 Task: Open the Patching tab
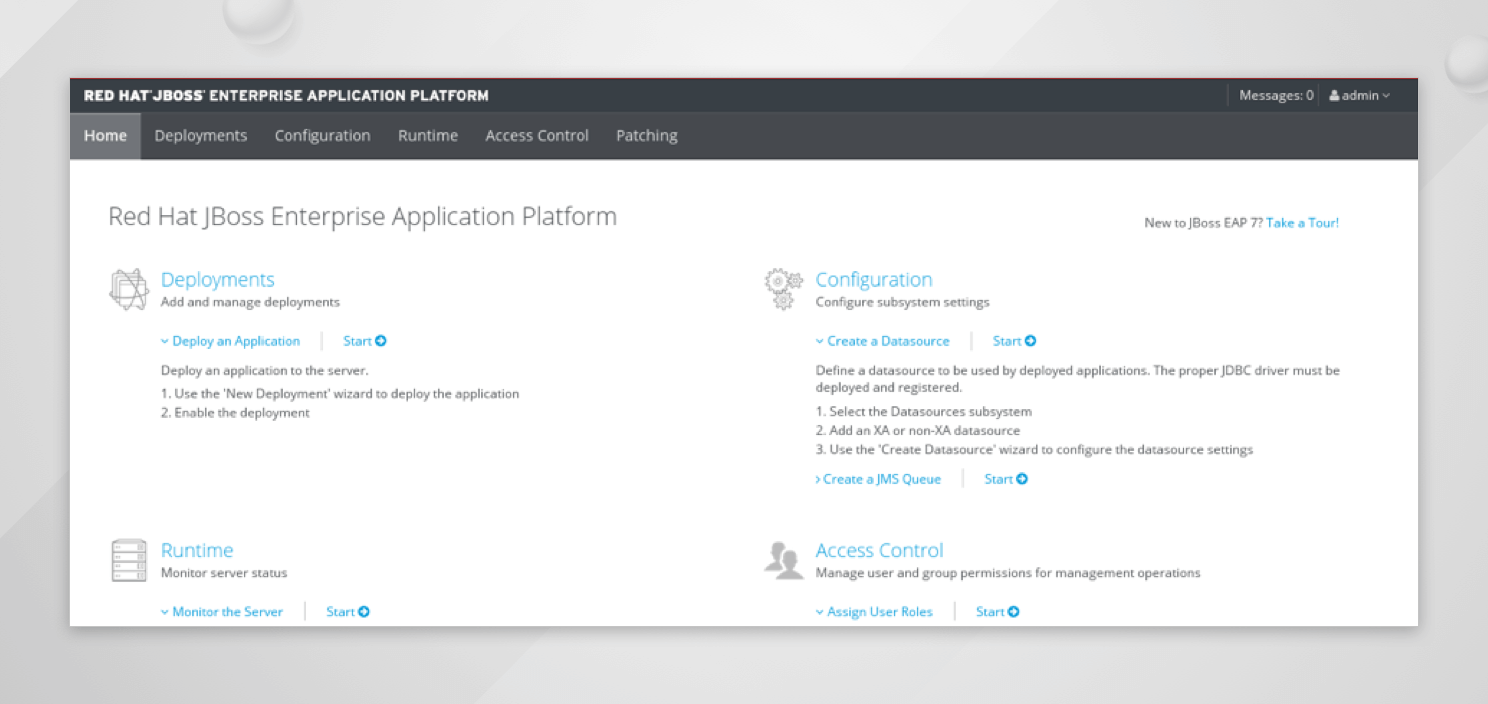(646, 136)
